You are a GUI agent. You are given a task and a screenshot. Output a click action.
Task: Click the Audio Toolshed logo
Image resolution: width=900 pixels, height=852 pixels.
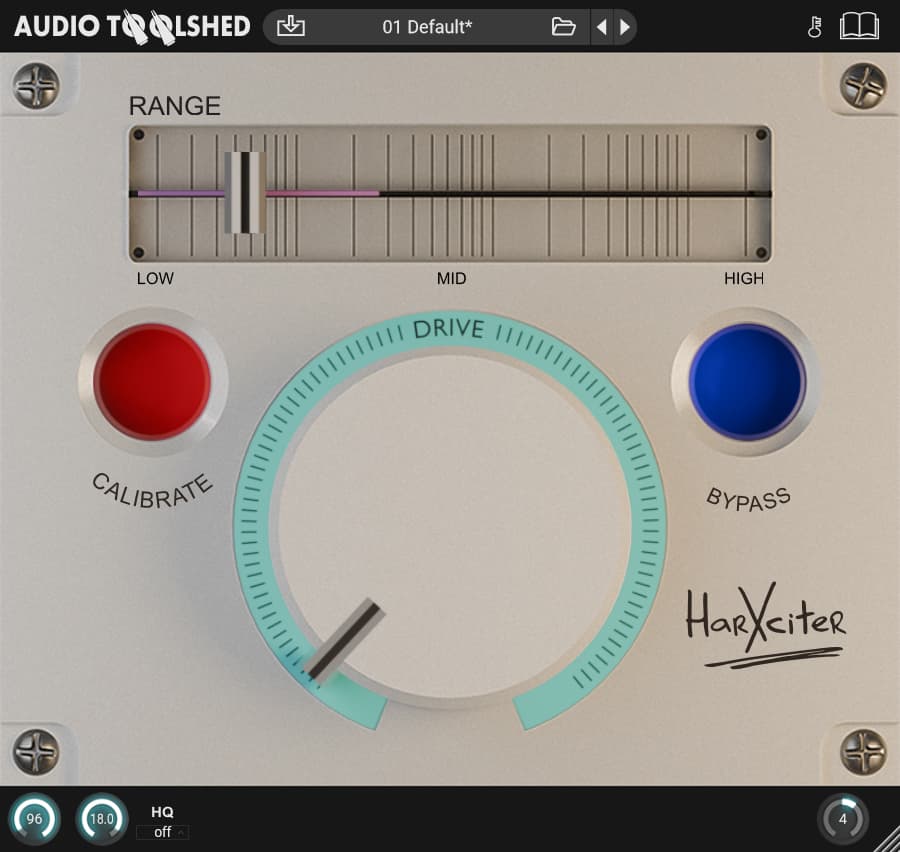132,26
